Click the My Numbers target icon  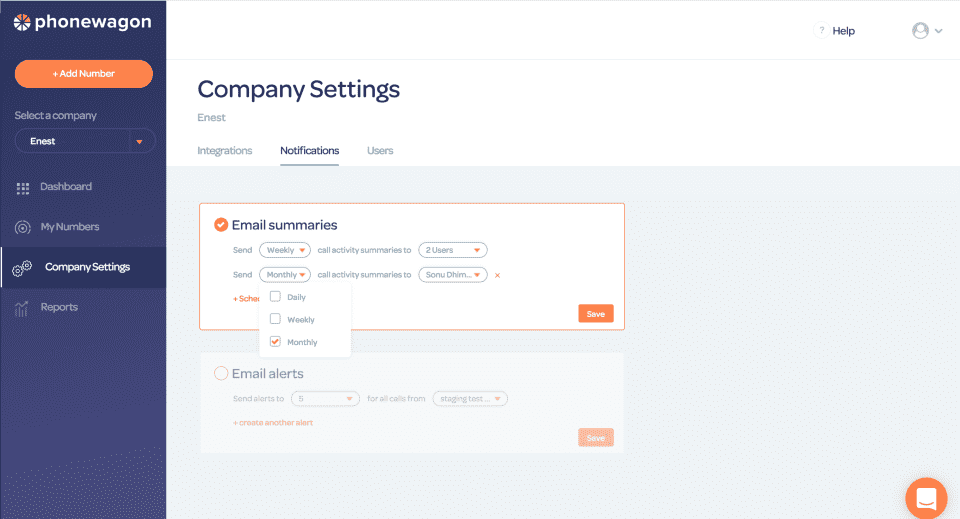point(23,227)
